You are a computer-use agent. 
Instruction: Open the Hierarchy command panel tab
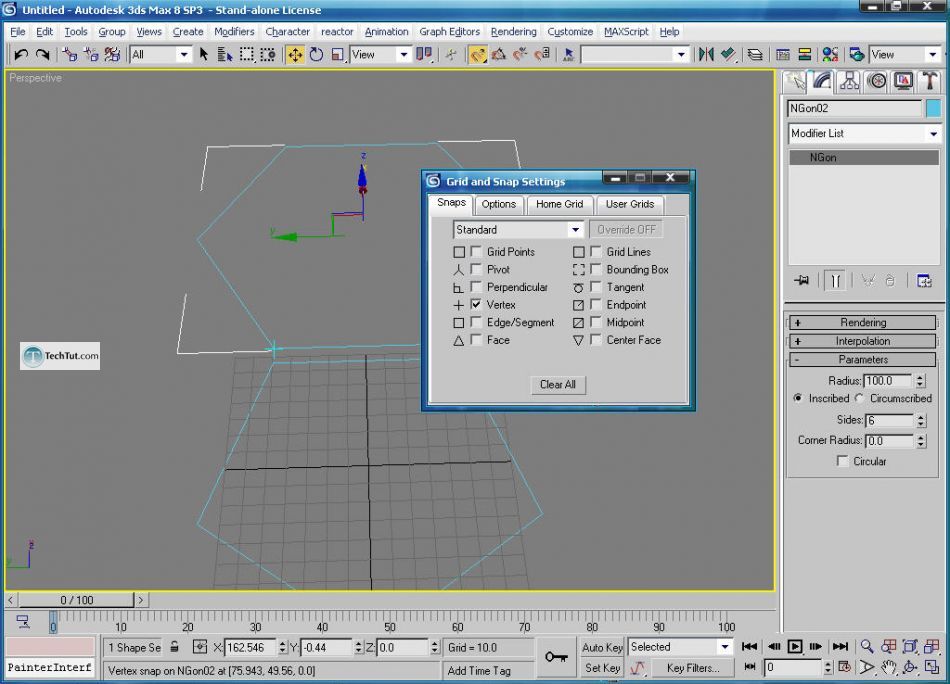click(850, 81)
